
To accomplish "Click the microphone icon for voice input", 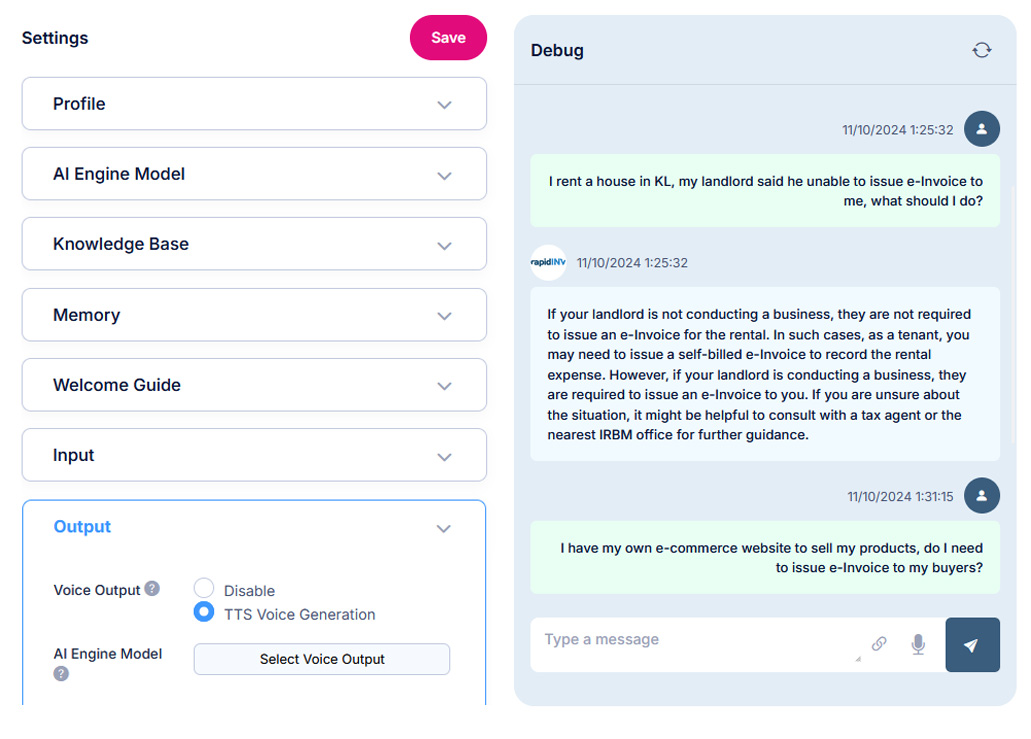I will pos(918,644).
